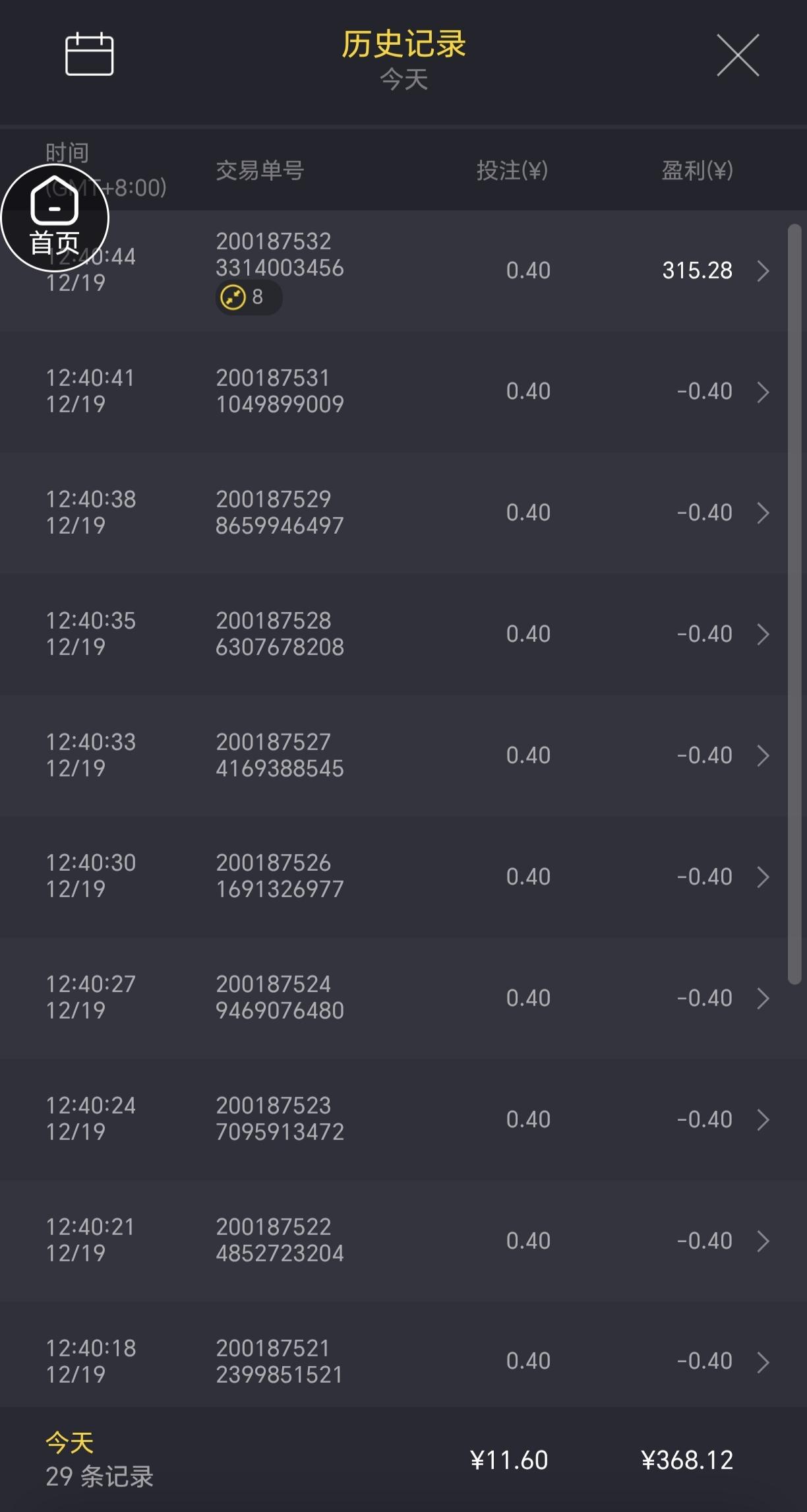Open chevron arrow for 12:40:27 record
807x1512 pixels.
(763, 998)
